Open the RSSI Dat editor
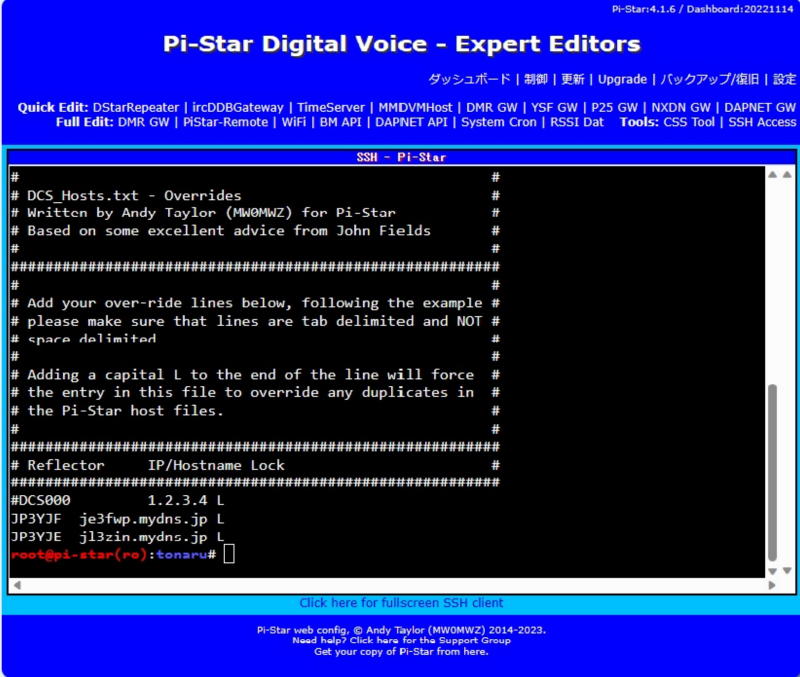This screenshot has width=800, height=677. [x=577, y=122]
